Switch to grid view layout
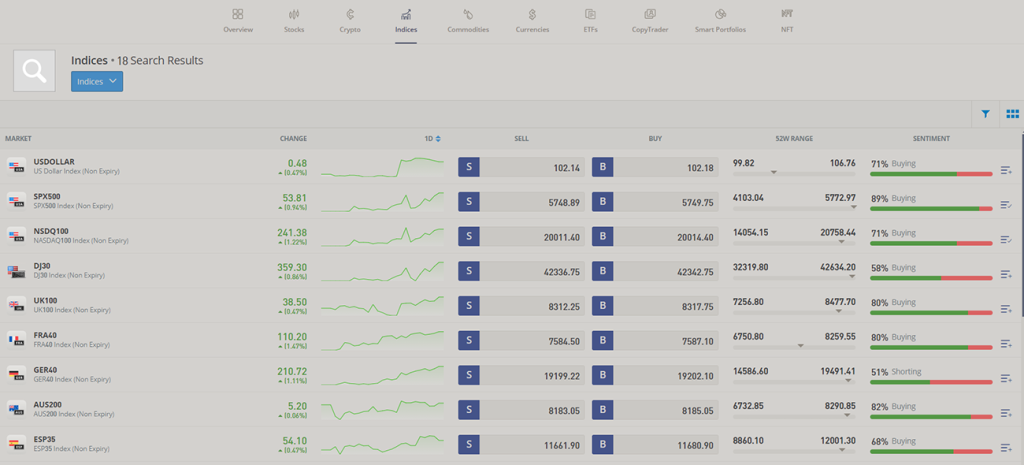The height and width of the screenshot is (465, 1024). coord(1012,114)
